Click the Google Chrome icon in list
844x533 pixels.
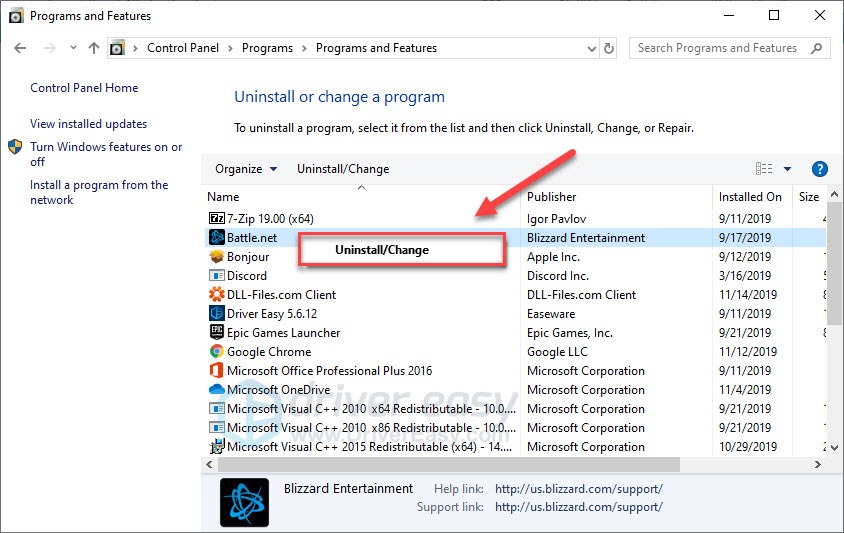click(216, 352)
